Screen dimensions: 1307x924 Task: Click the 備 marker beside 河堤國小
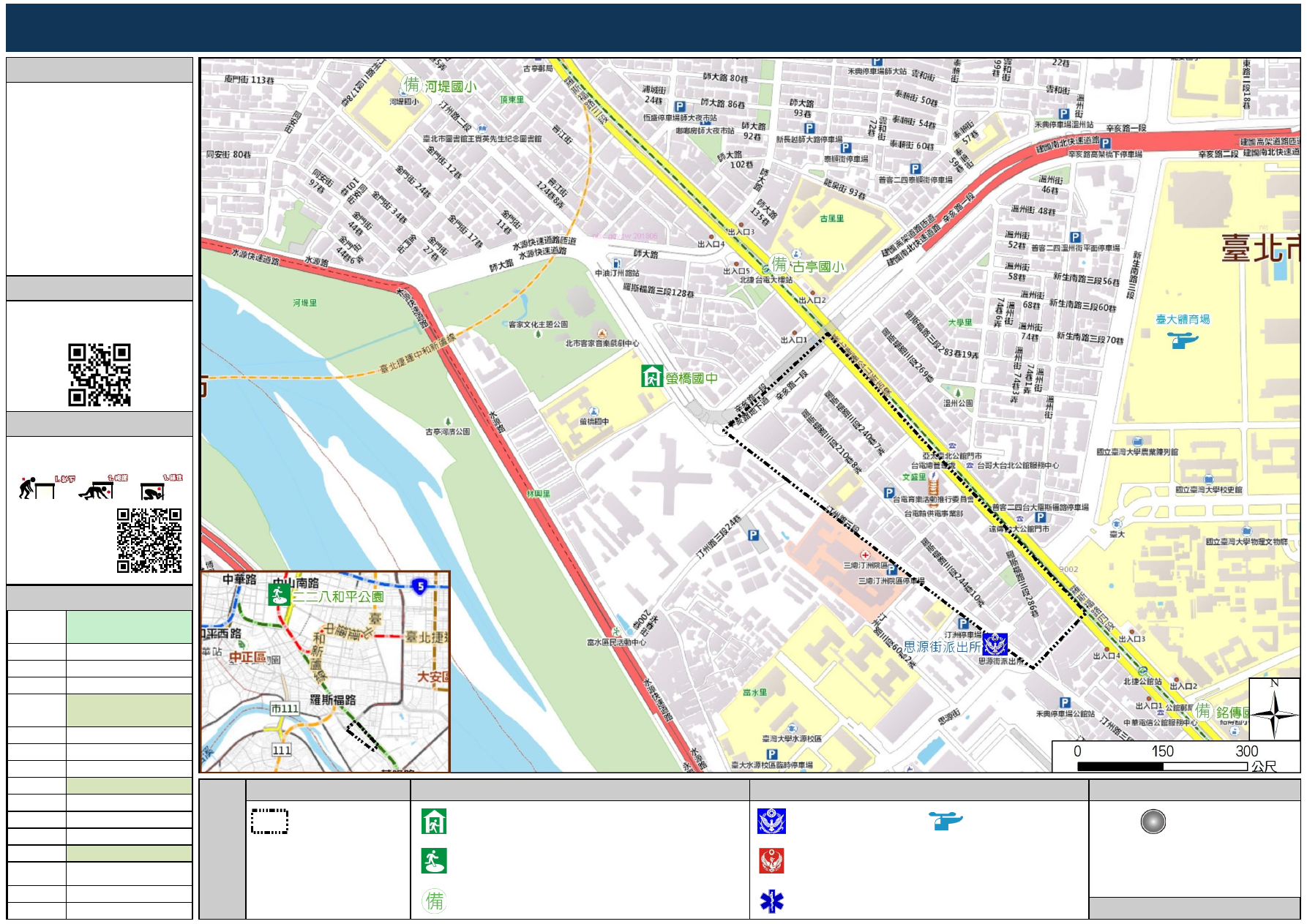tap(412, 85)
